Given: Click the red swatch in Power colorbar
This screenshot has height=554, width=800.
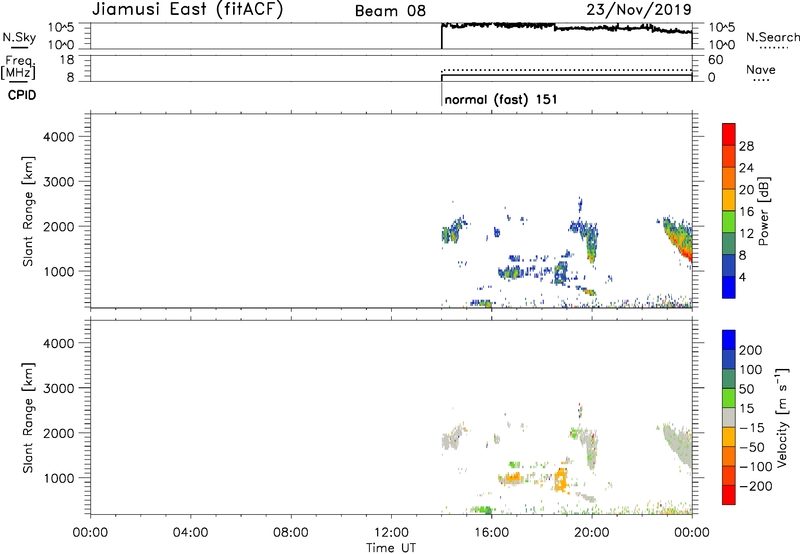Looking at the screenshot, I should coord(729,135).
